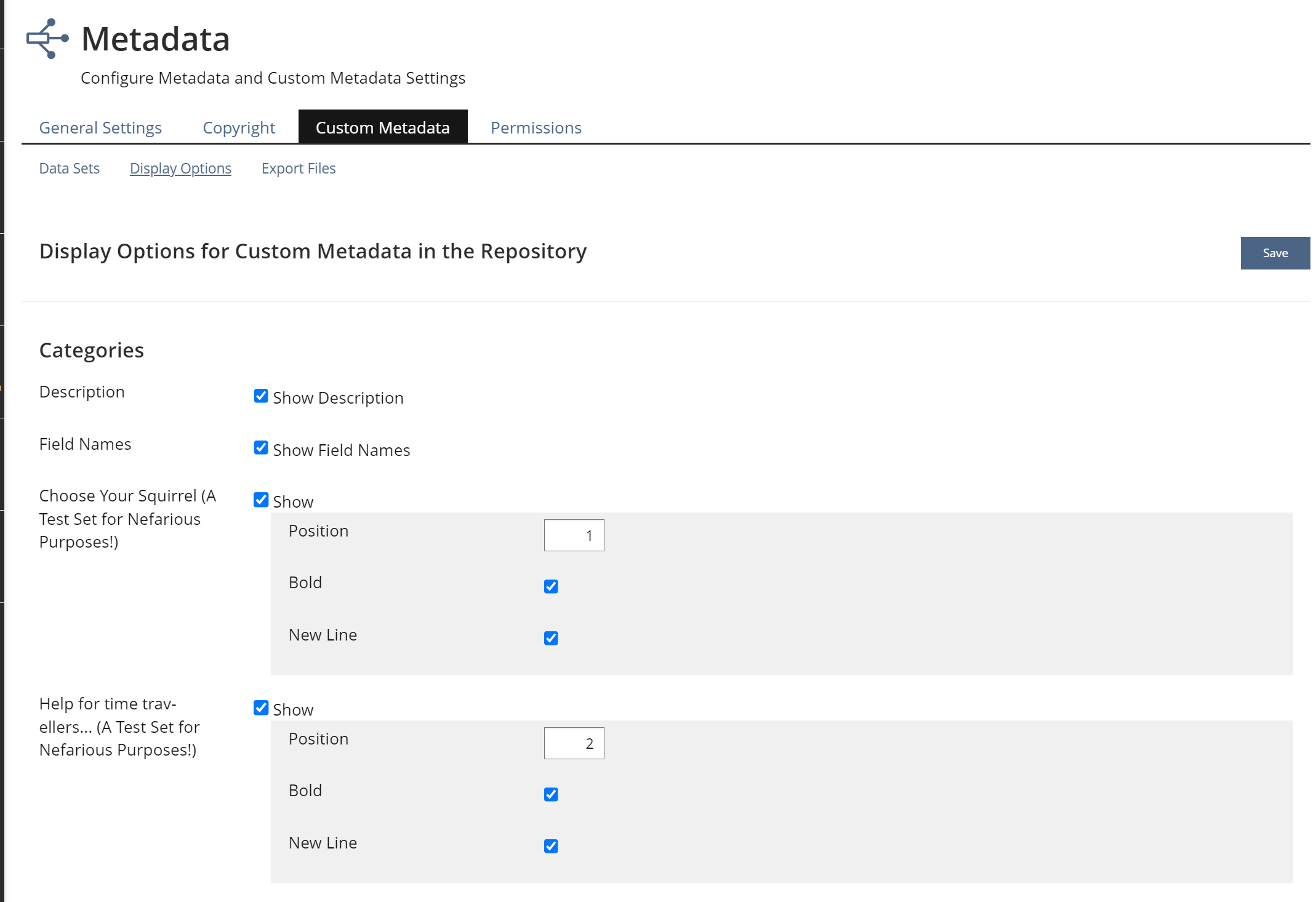Disable Bold for Choose Your Squirrel
The image size is (1316, 902).
(x=551, y=586)
